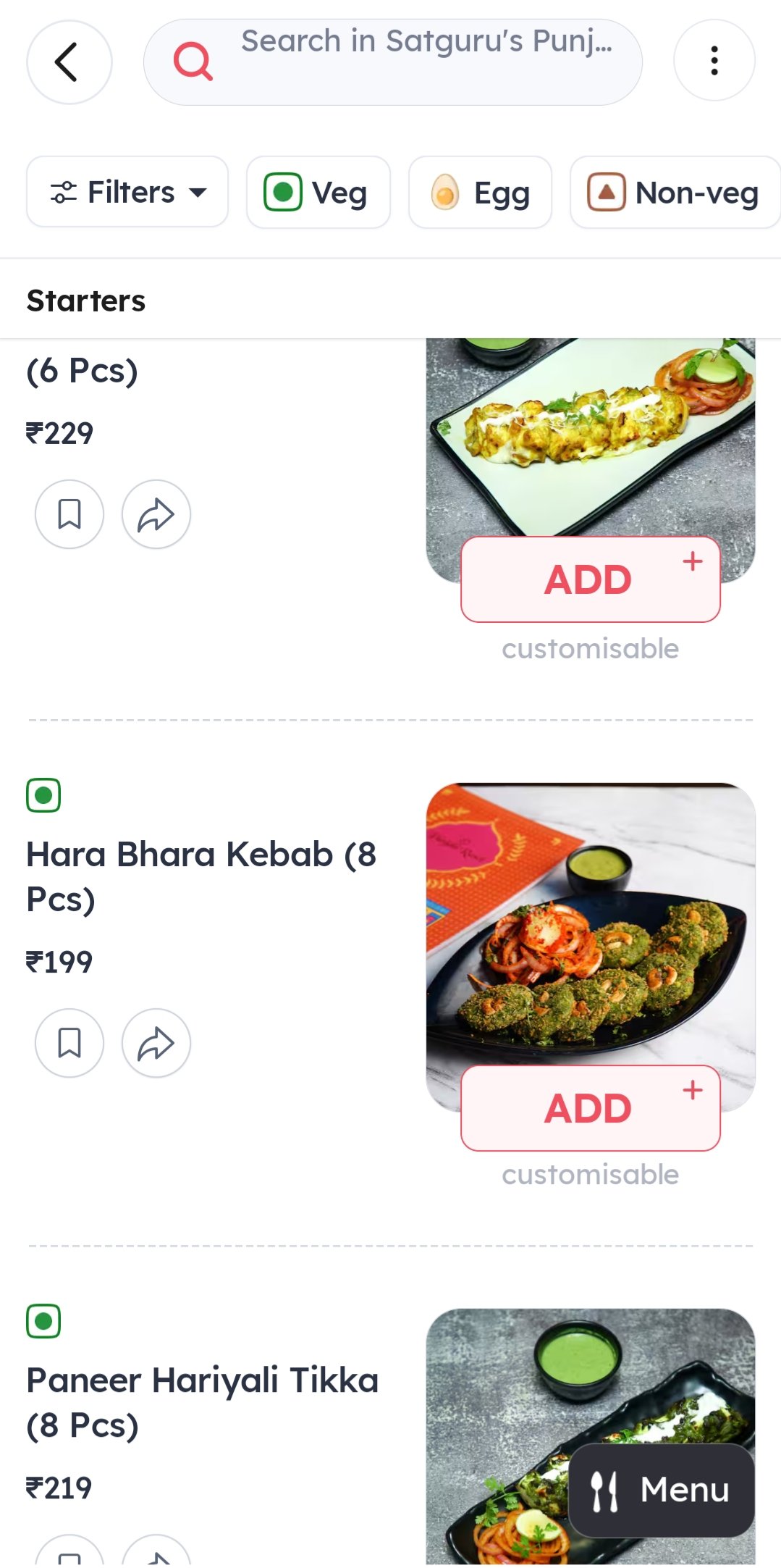The height and width of the screenshot is (1568, 781).
Task: Toggle the Veg filter
Action: 318,193
